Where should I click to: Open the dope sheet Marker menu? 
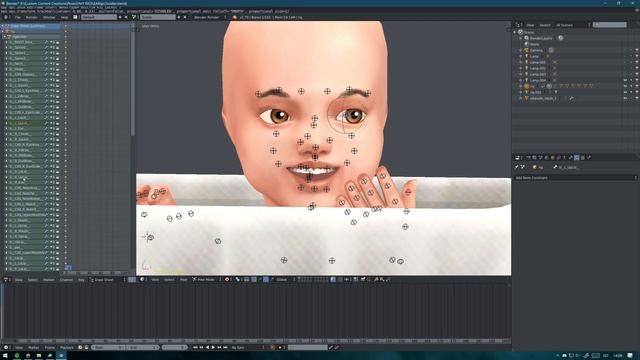(x=49, y=280)
